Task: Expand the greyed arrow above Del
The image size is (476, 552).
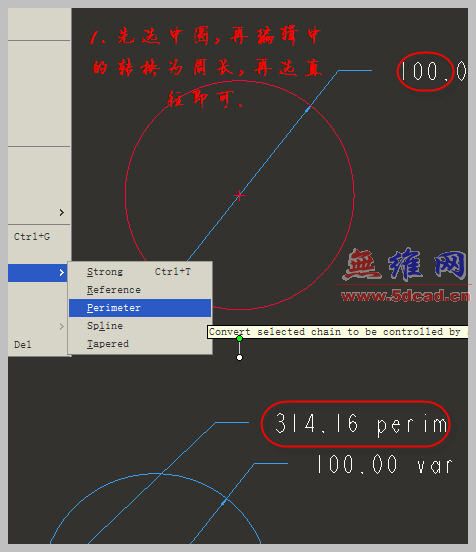Action: pyautogui.click(x=62, y=326)
